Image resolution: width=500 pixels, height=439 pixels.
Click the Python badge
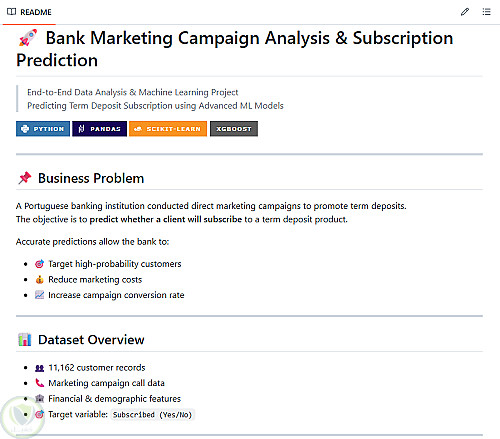[x=43, y=129]
